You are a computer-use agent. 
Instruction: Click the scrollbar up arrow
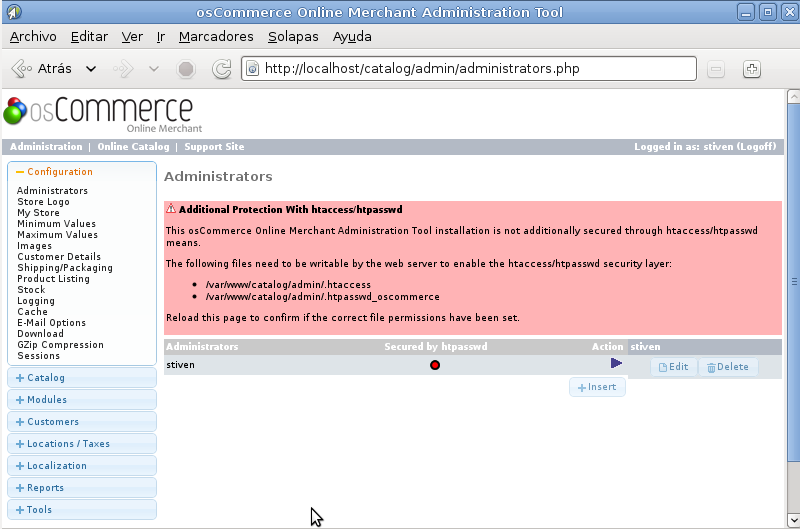pyautogui.click(x=793, y=96)
